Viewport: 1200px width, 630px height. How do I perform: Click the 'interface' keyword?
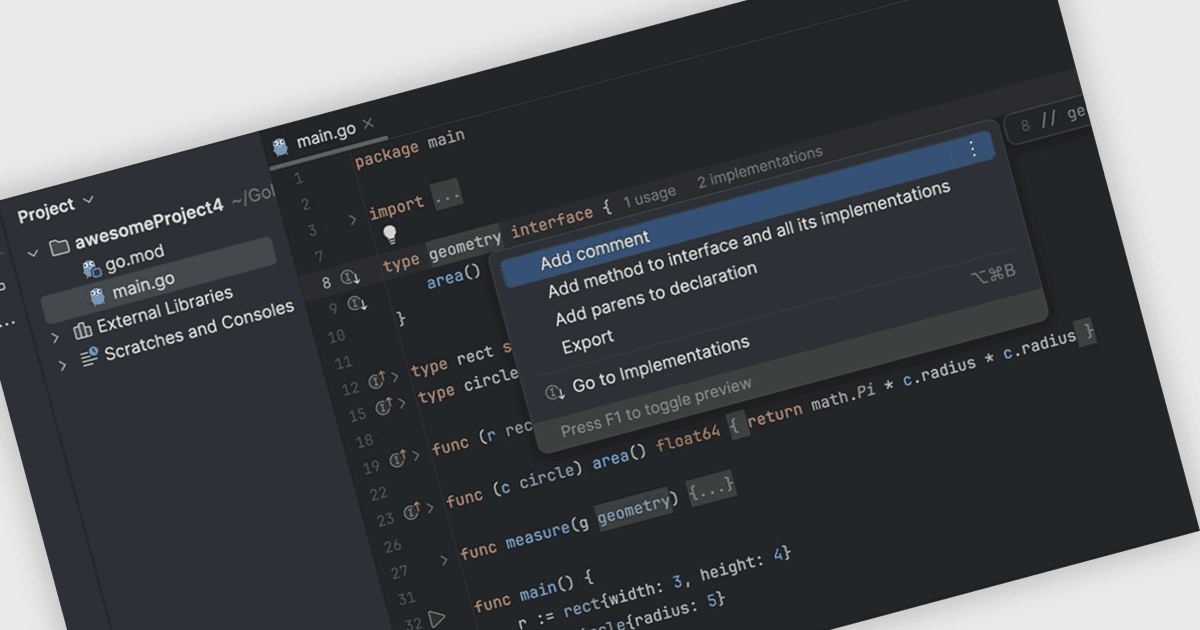point(552,222)
